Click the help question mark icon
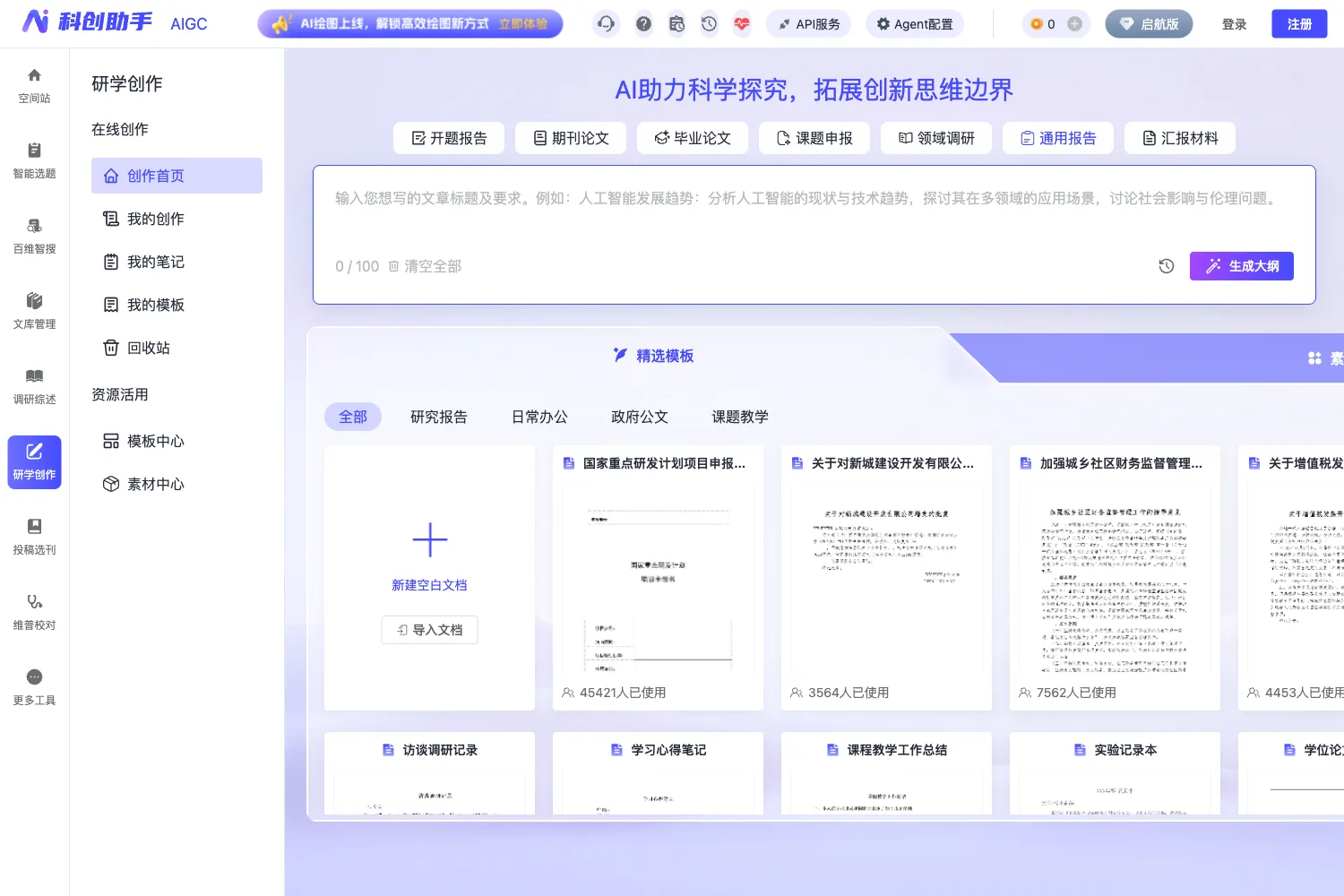This screenshot has width=1344, height=896. tap(643, 24)
